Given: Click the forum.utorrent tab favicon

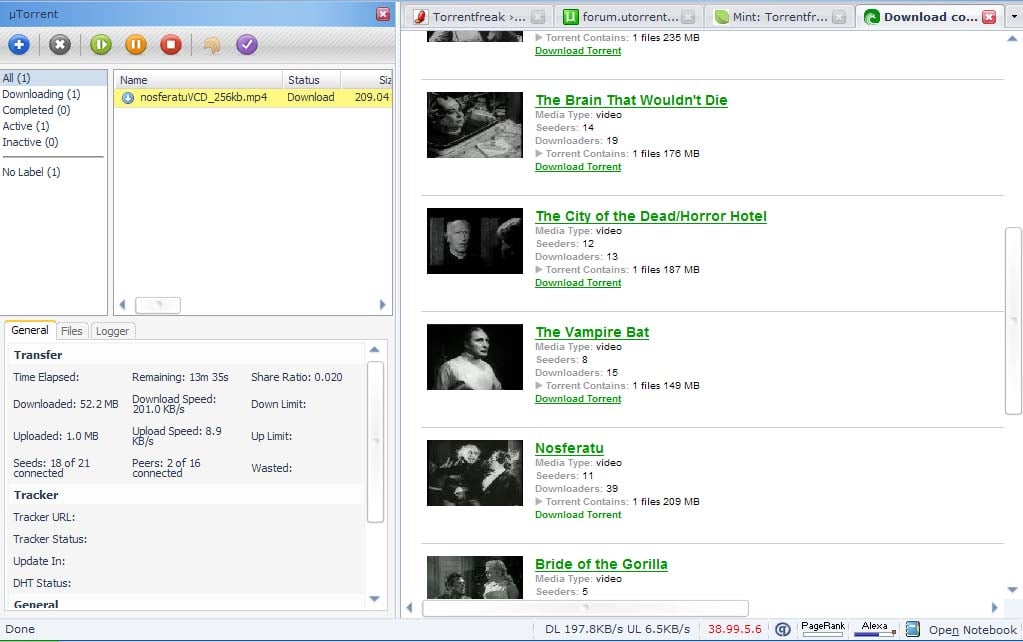Looking at the screenshot, I should tap(571, 17).
